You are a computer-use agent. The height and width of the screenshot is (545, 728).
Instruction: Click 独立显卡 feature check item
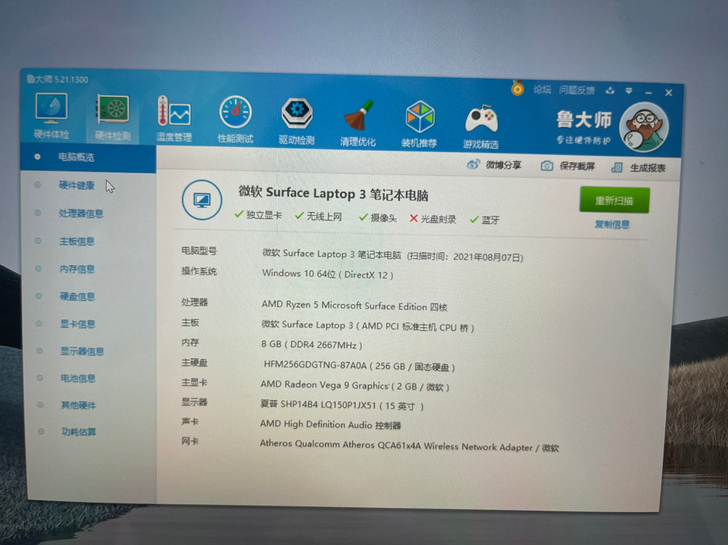tap(258, 214)
